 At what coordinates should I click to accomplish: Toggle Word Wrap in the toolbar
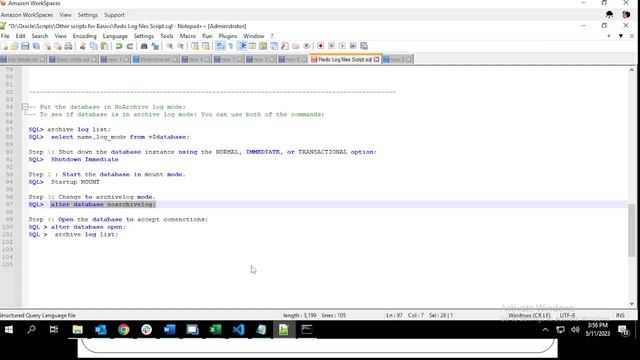point(220,46)
